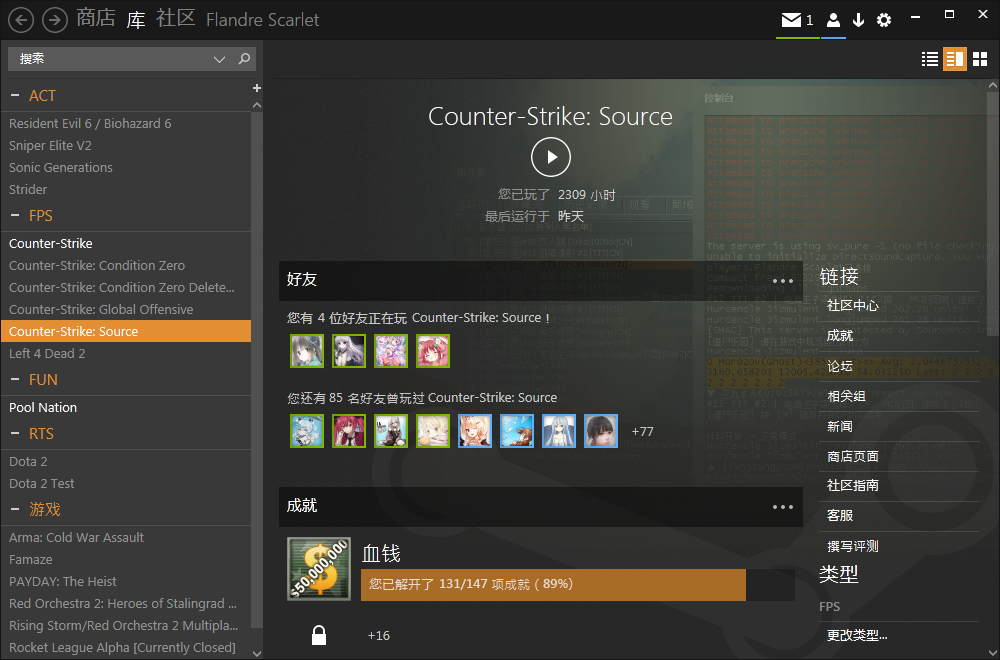Click the main panel scrollbar up arrow

coord(993,85)
